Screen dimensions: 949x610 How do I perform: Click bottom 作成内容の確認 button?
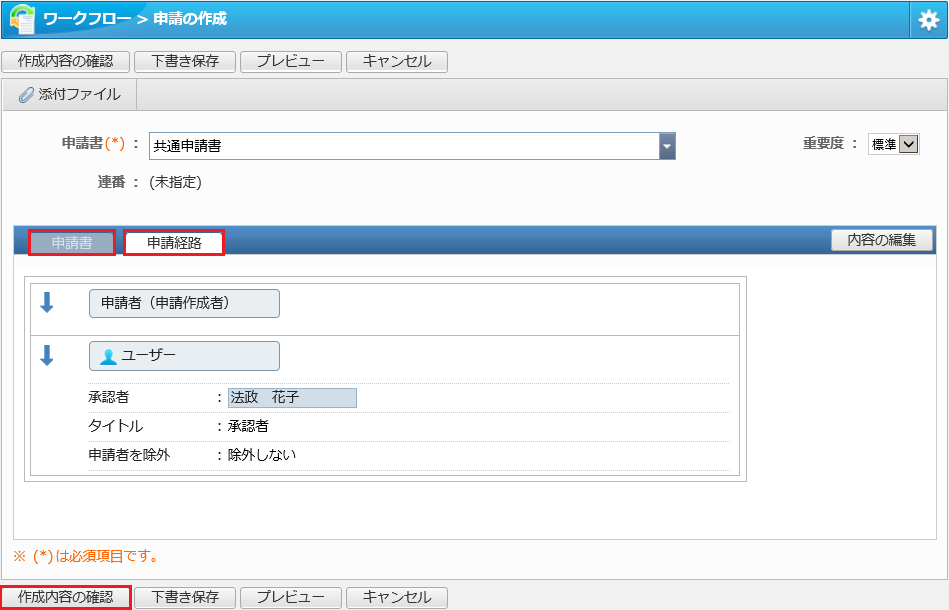point(65,597)
